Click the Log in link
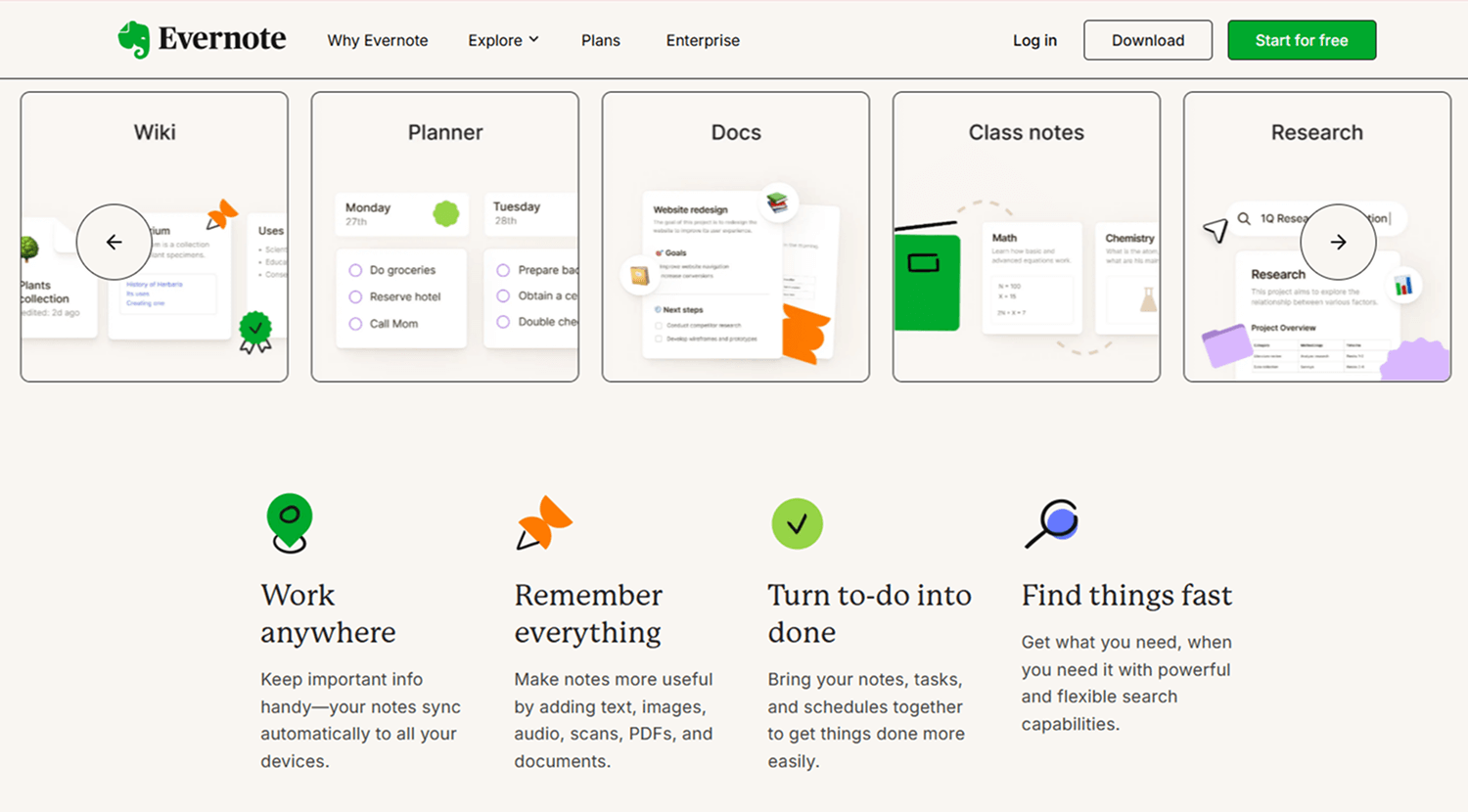 (1034, 40)
